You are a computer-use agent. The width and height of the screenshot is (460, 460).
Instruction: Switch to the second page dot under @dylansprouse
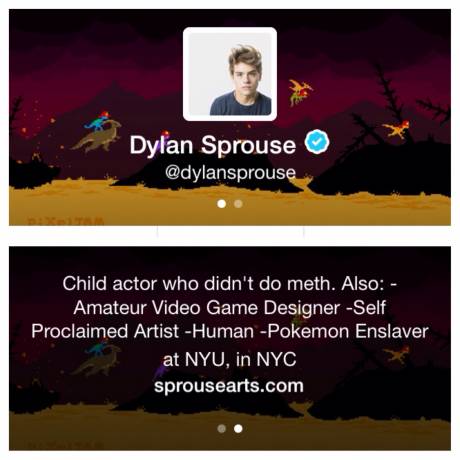pyautogui.click(x=238, y=204)
